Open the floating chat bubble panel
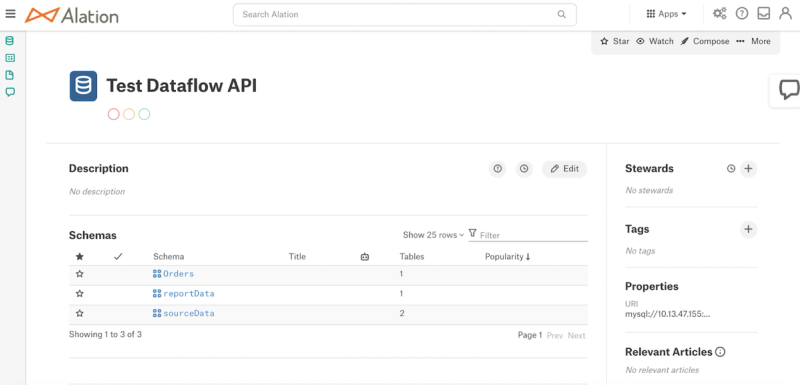The image size is (800, 385). click(x=788, y=90)
